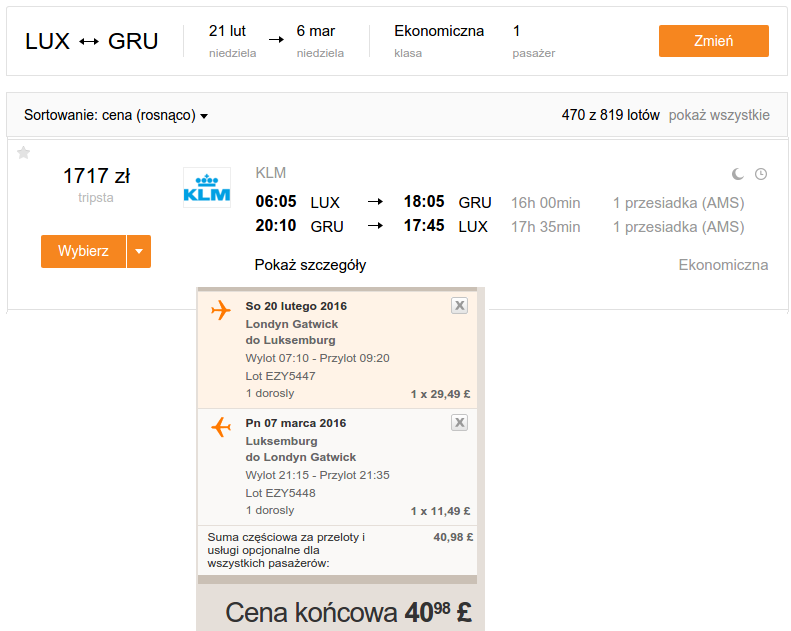Open the dropdown arrow next to Wybierz
The height and width of the screenshot is (631, 791).
139,251
